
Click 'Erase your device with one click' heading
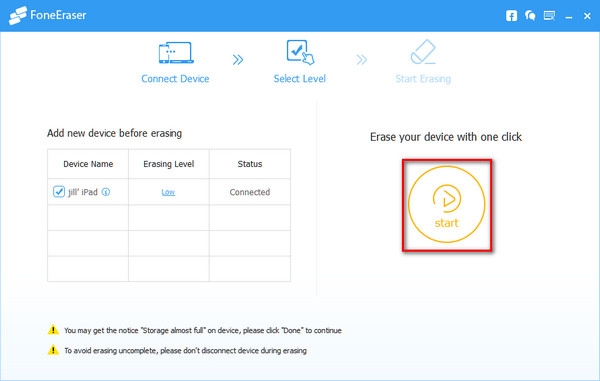point(446,137)
